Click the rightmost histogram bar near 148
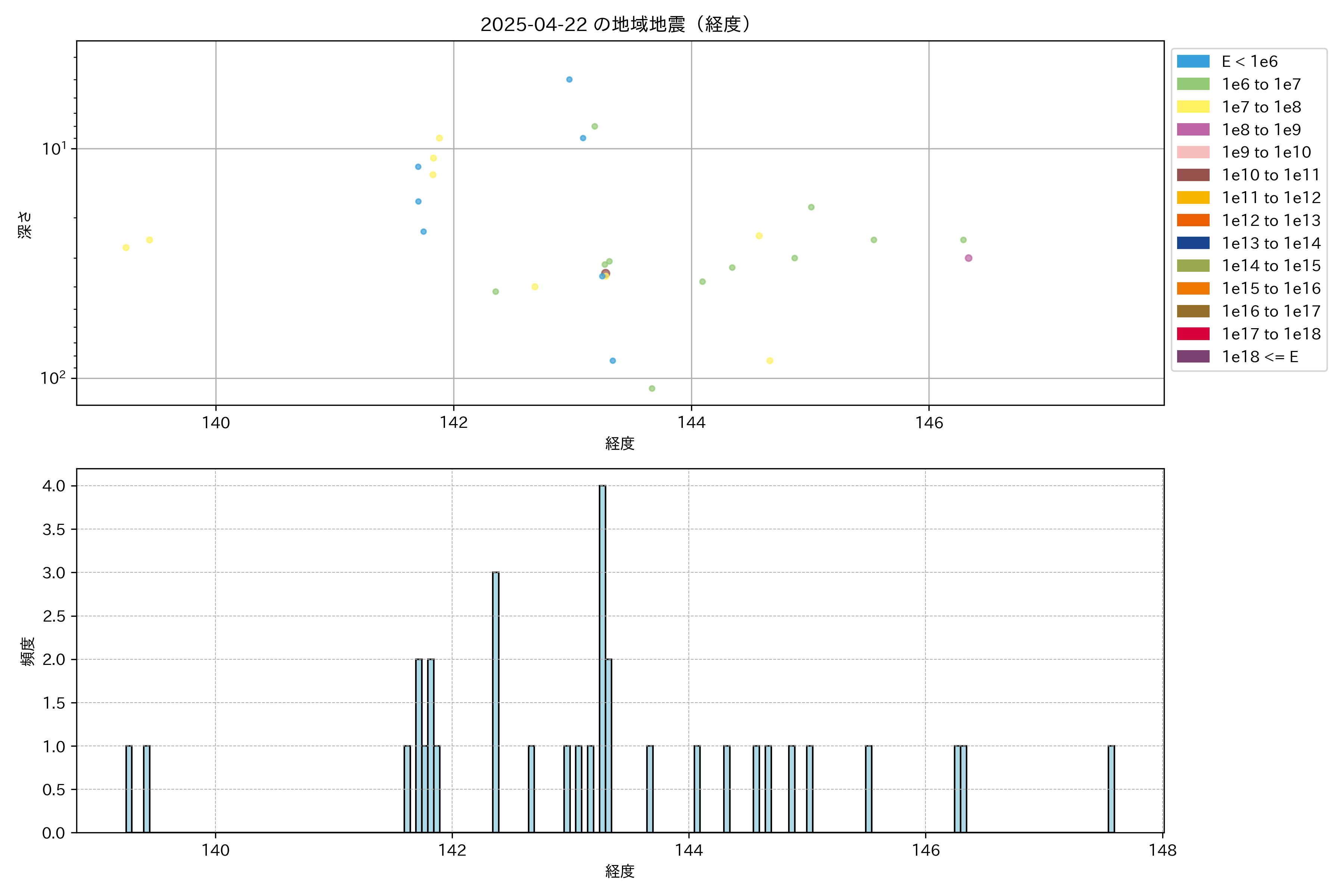Viewport: 1344px width, 896px height. (1111, 788)
